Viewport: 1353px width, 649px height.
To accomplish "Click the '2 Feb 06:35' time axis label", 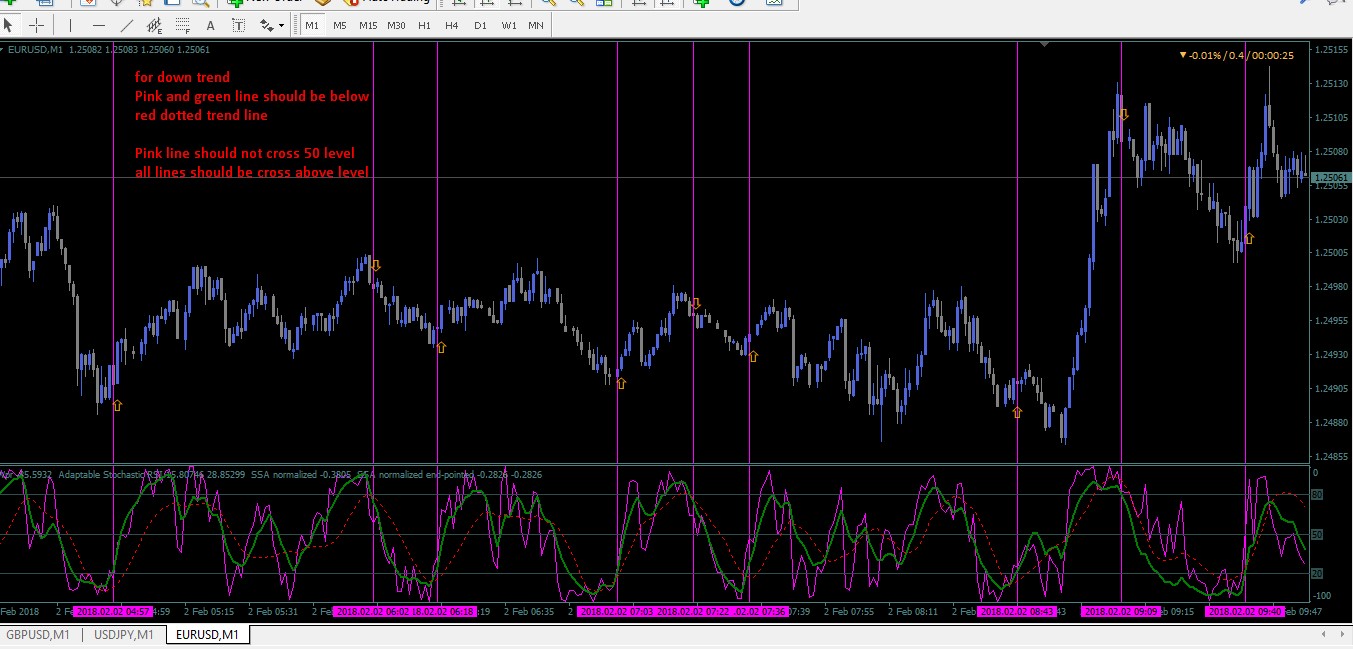I will tap(530, 611).
